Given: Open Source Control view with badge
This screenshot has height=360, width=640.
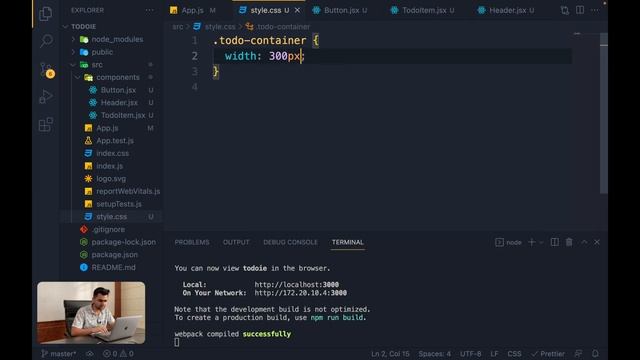Looking at the screenshot, I should click(46, 70).
